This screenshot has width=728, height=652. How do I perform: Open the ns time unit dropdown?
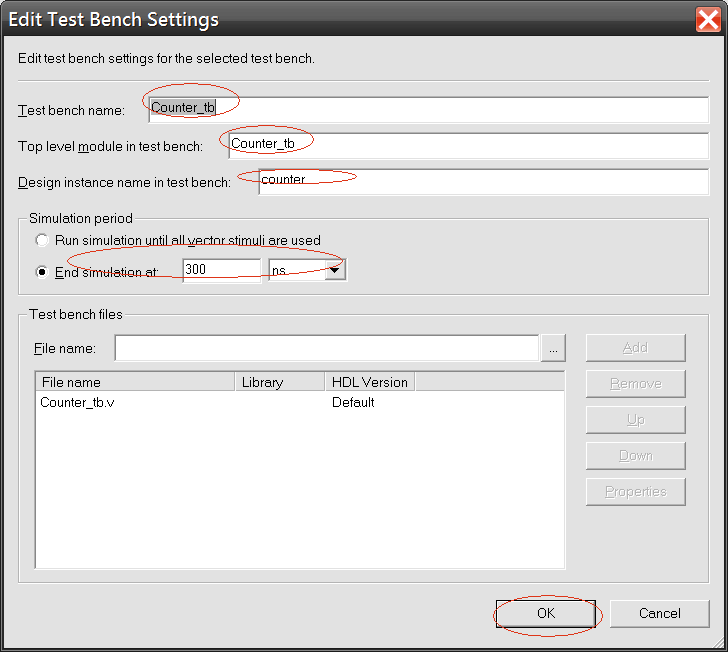pyautogui.click(x=336, y=270)
